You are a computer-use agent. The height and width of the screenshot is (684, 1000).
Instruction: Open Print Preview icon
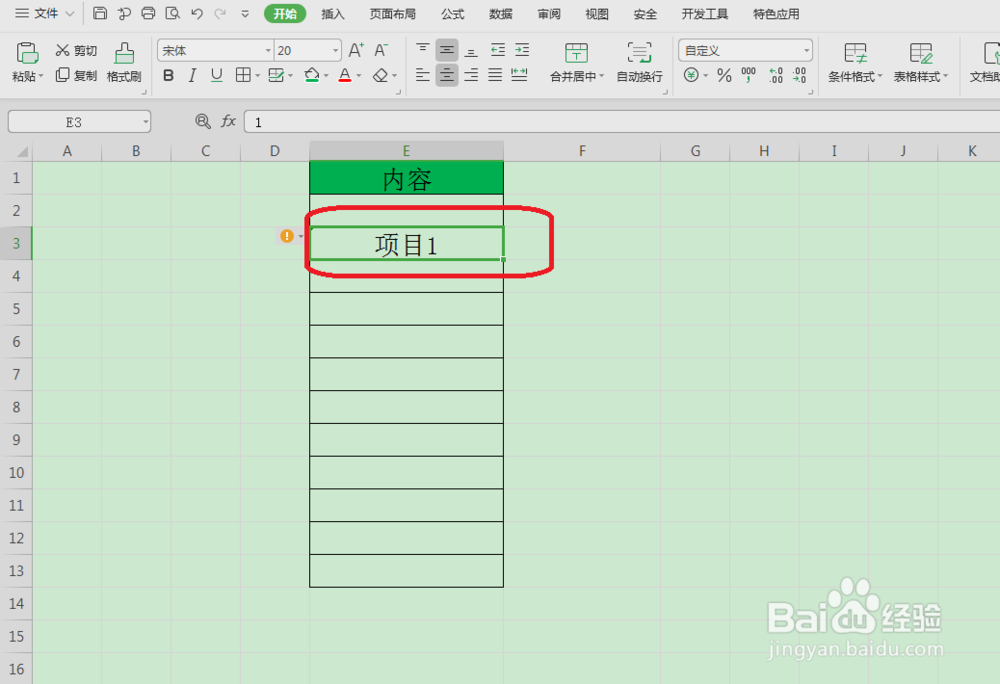(x=172, y=13)
